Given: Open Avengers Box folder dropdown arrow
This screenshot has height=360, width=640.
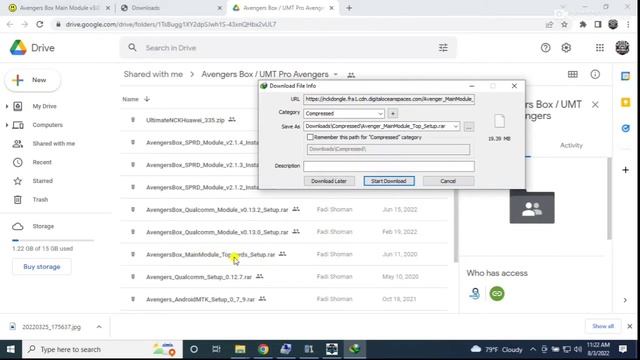Looking at the screenshot, I should 336,75.
